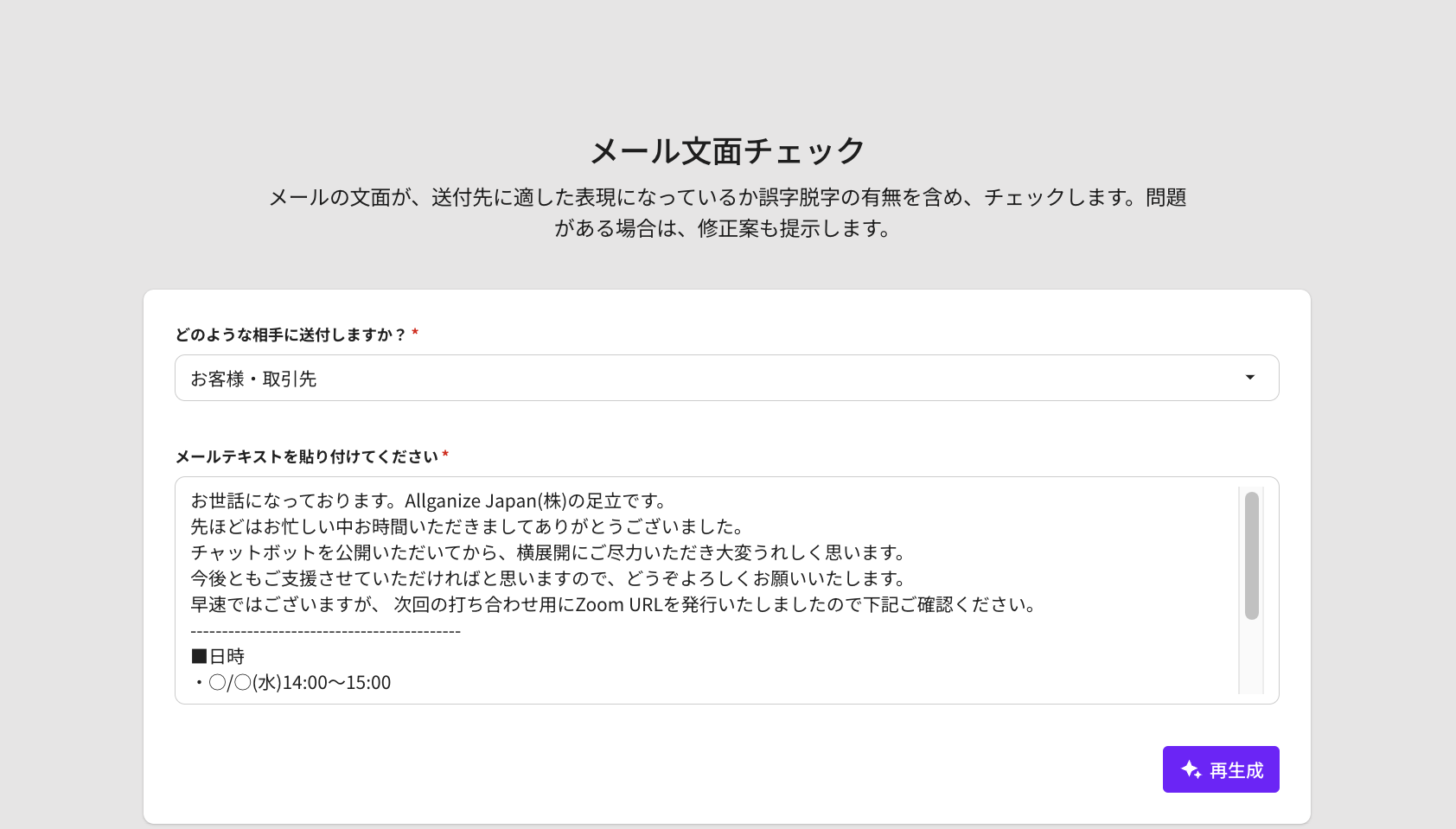Click red asterisk beside email text label

[x=445, y=456]
